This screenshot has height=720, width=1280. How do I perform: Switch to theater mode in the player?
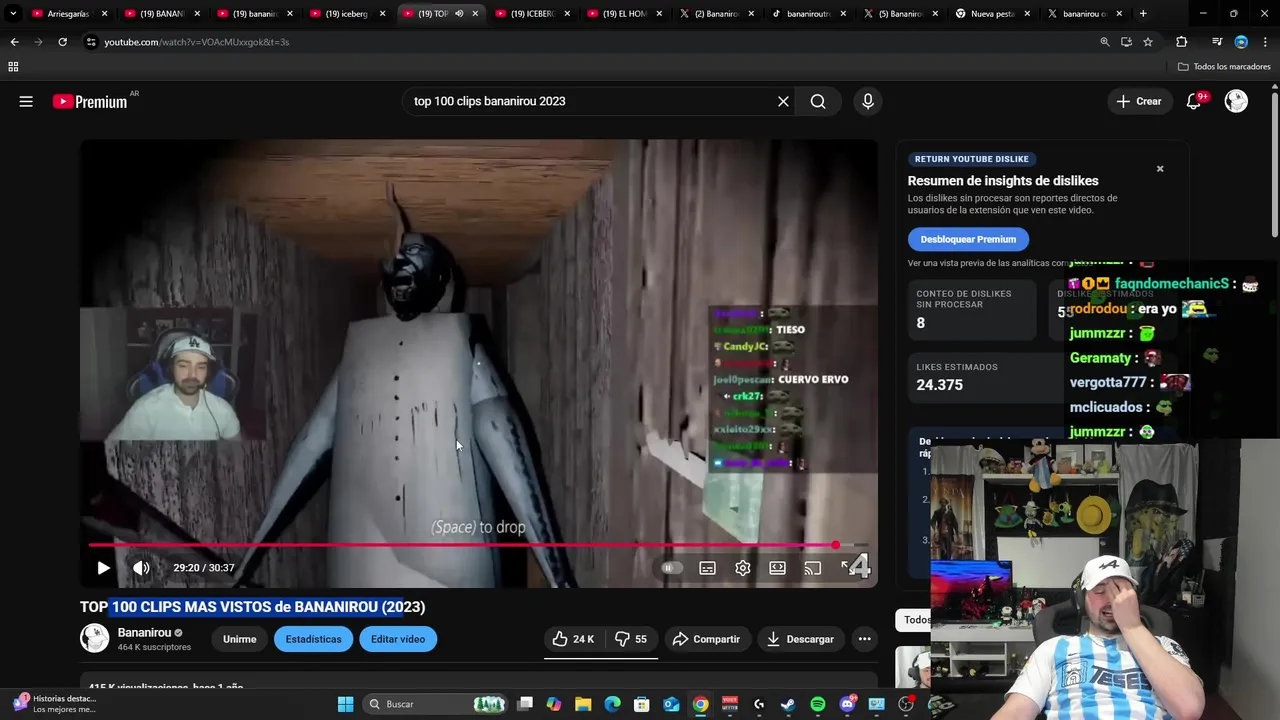tap(778, 568)
